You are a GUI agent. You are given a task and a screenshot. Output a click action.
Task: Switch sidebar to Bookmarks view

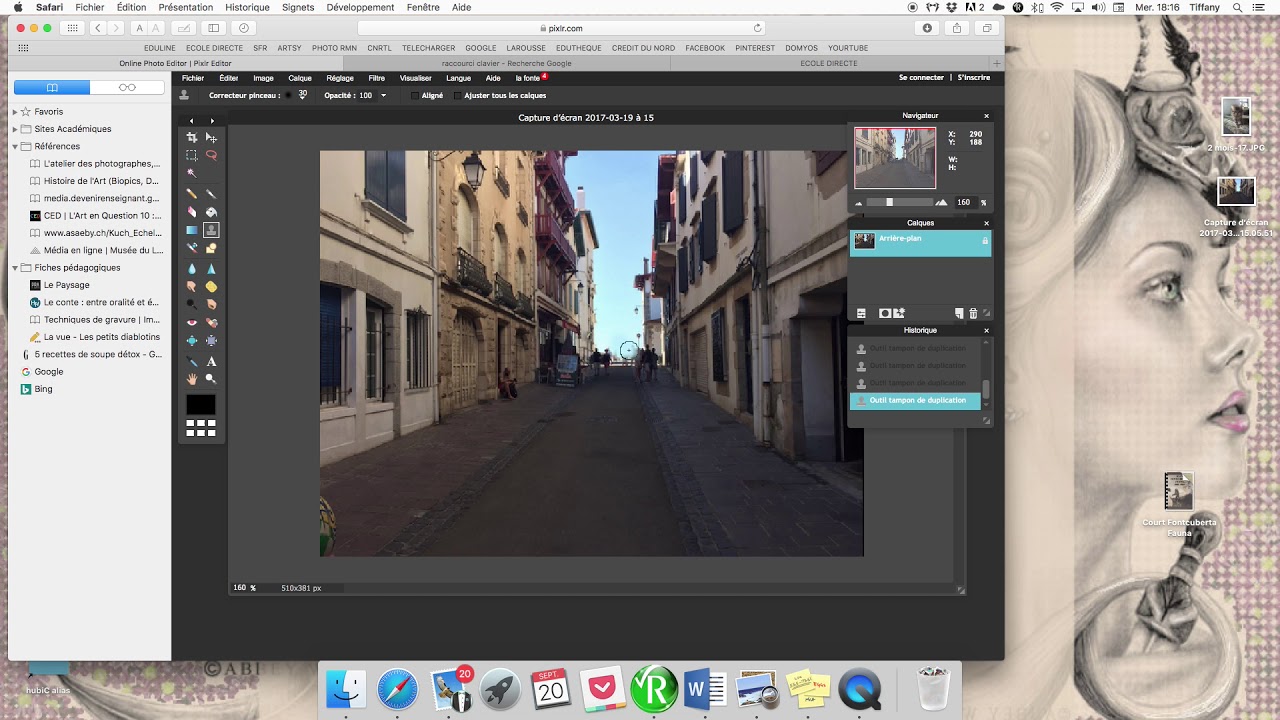pyautogui.click(x=52, y=88)
